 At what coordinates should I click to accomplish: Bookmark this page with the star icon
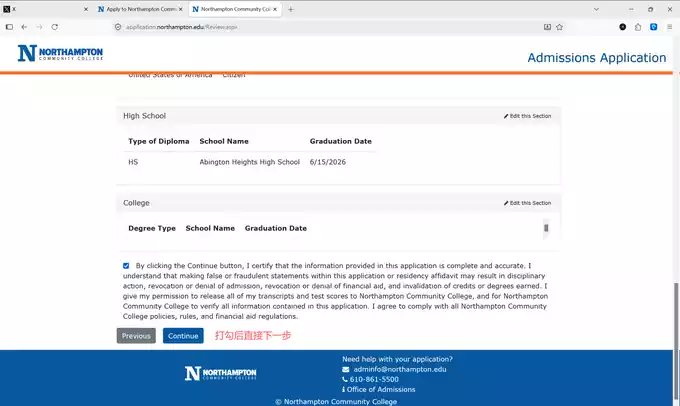click(x=559, y=27)
